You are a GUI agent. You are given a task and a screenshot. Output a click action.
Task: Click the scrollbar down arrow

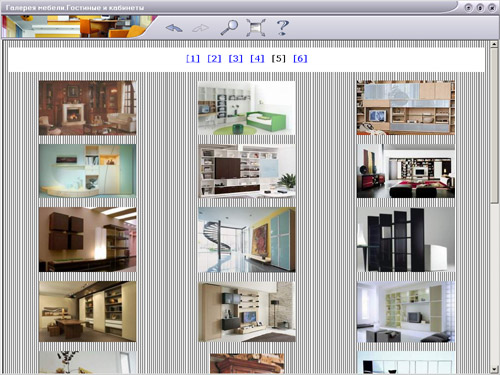[x=494, y=369]
